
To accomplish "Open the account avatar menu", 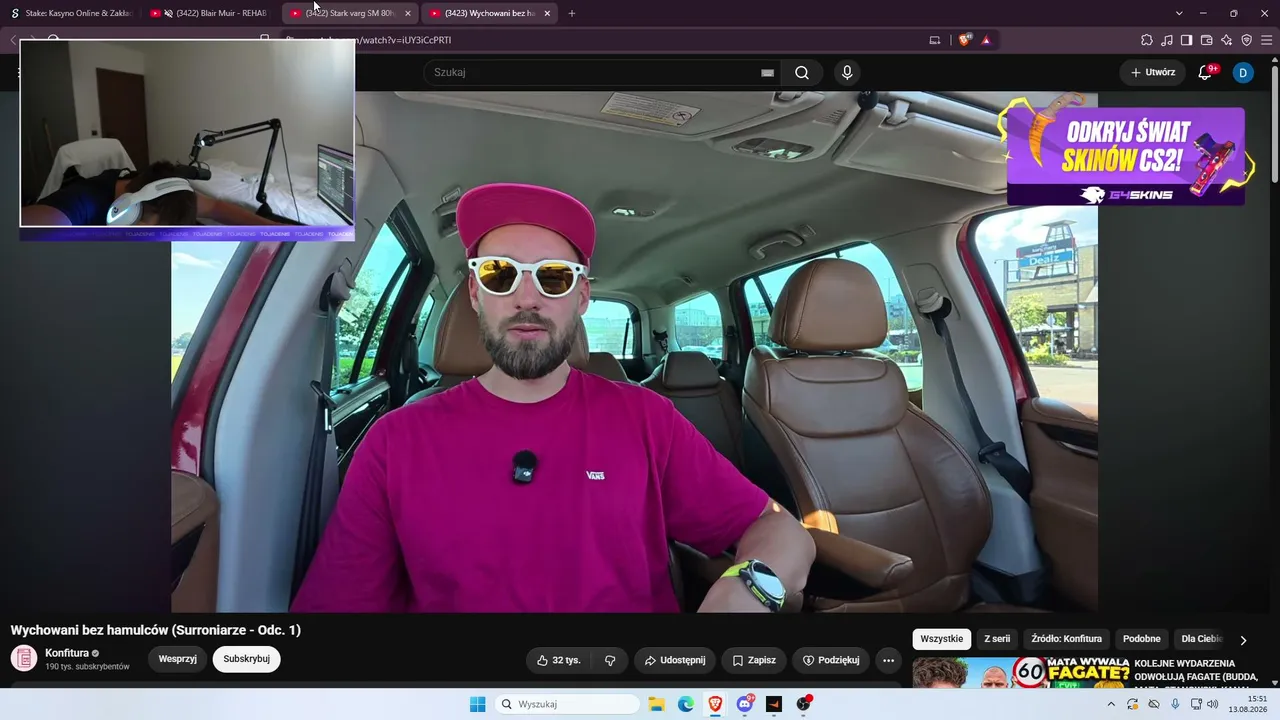I will 1243,72.
